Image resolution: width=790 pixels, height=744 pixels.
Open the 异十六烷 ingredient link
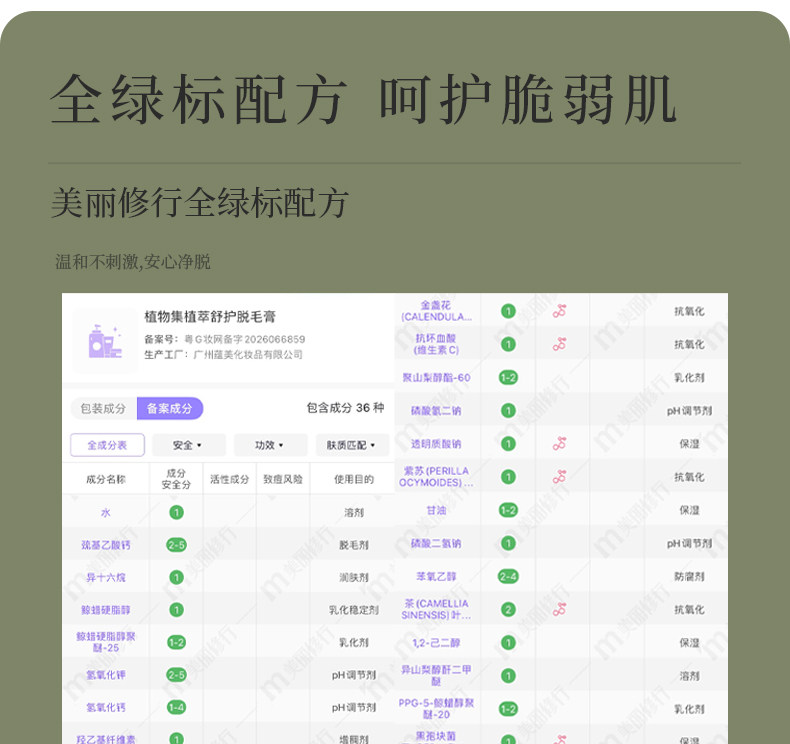point(106,577)
